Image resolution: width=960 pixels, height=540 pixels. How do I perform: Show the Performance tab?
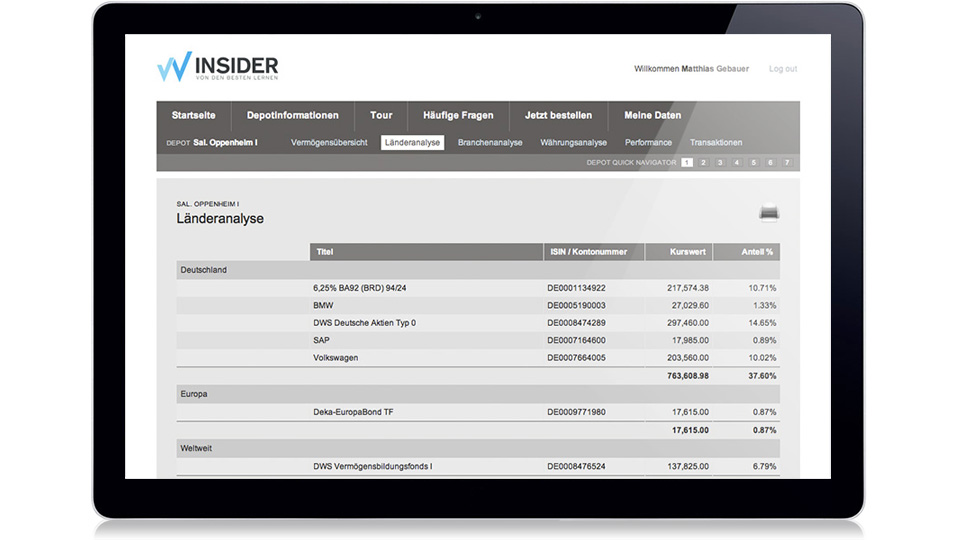(x=648, y=143)
